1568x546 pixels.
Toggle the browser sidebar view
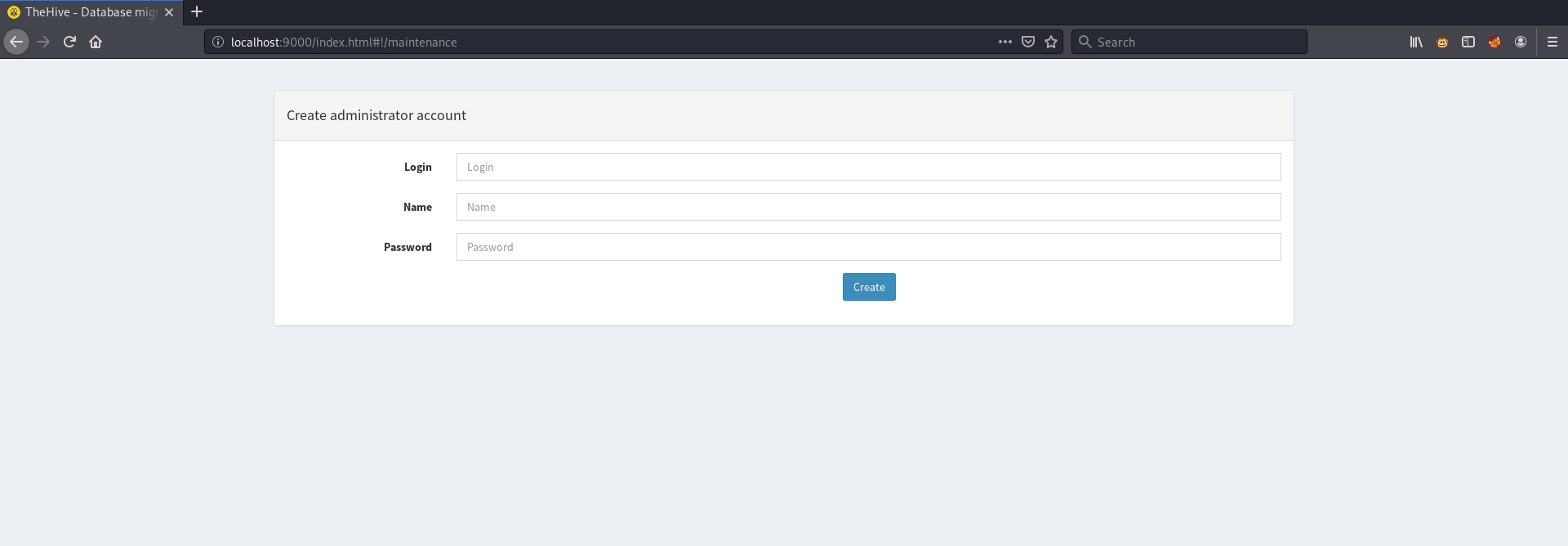click(1468, 42)
